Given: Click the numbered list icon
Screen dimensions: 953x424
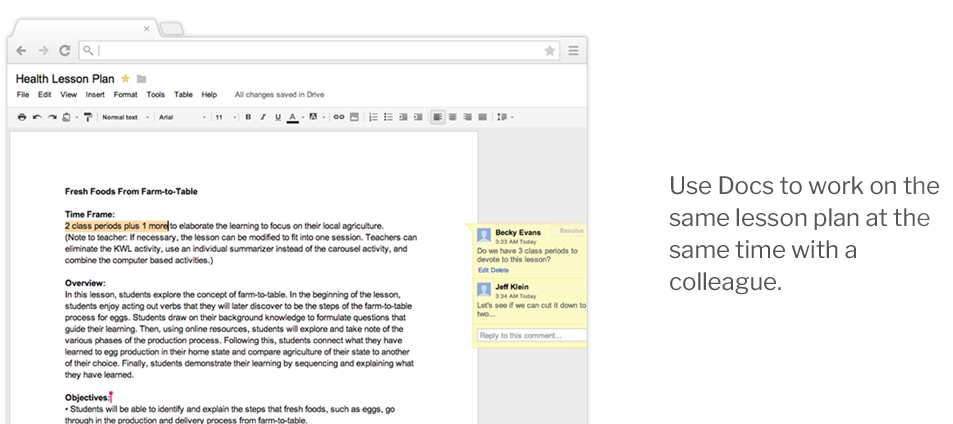Looking at the screenshot, I should (x=373, y=117).
